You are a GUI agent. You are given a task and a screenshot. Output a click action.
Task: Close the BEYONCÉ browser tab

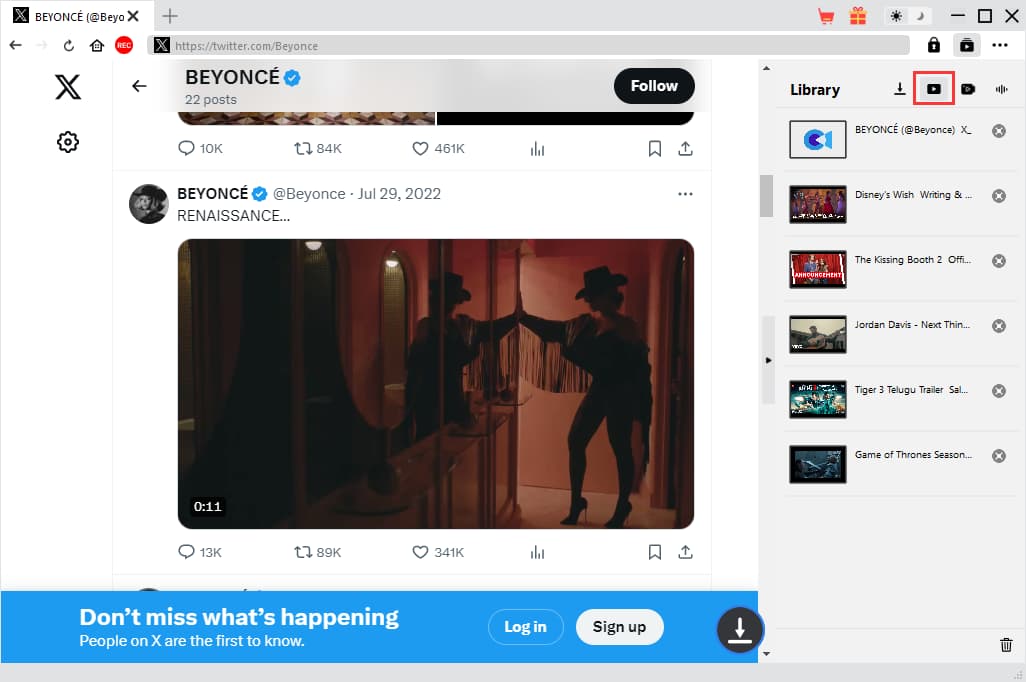point(133,16)
